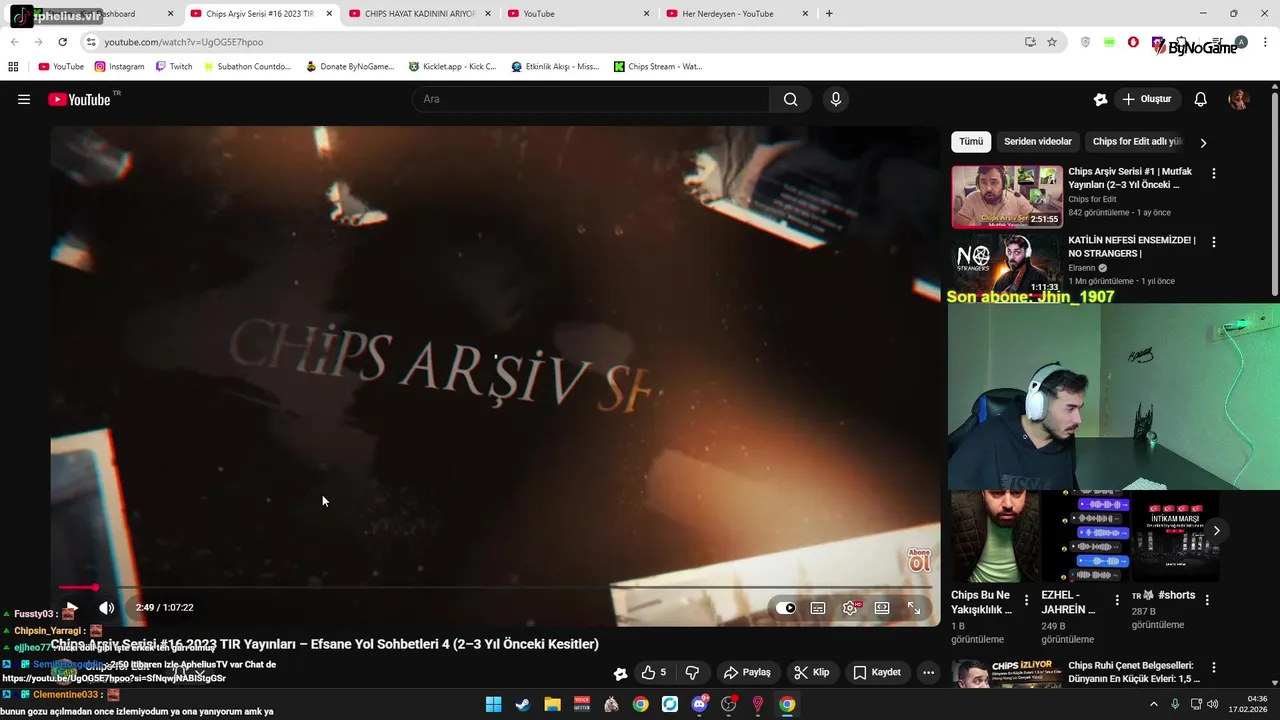Viewport: 1280px width, 720px height.
Task: Select the Seriden videolar chip
Action: (1038, 142)
